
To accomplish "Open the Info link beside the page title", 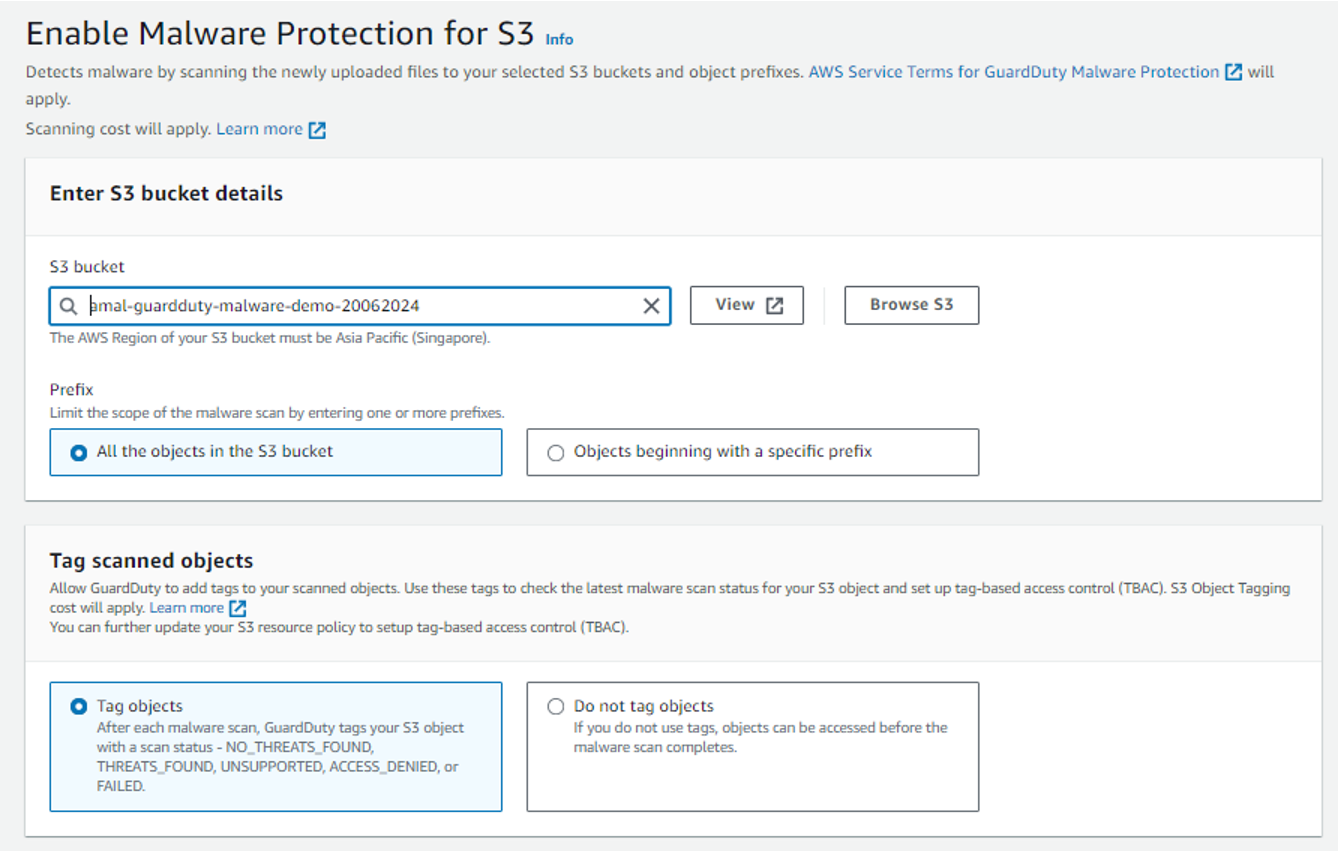I will [x=559, y=39].
